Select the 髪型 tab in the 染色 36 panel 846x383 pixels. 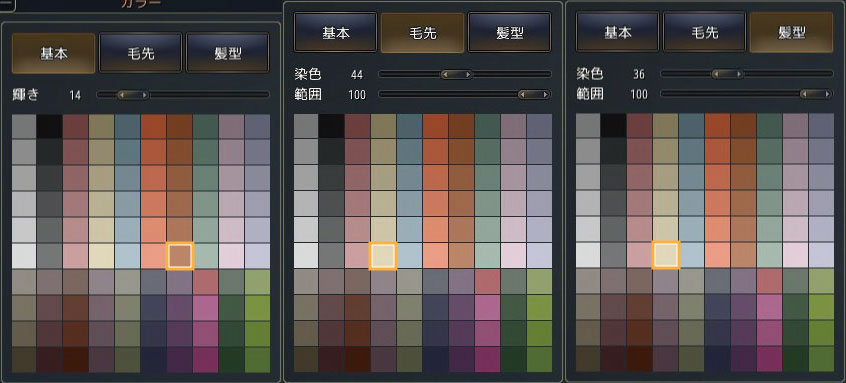pos(792,31)
